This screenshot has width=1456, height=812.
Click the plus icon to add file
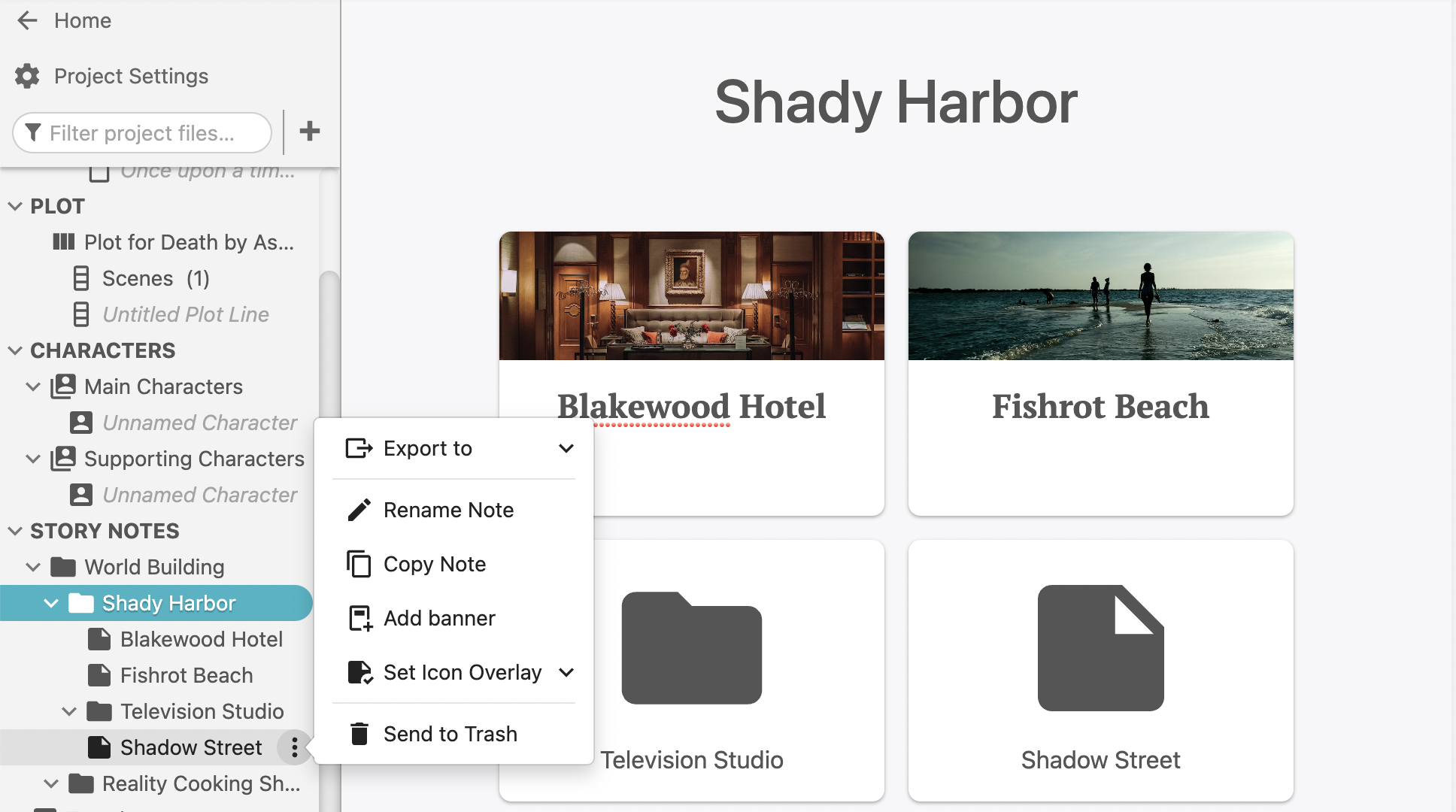310,131
